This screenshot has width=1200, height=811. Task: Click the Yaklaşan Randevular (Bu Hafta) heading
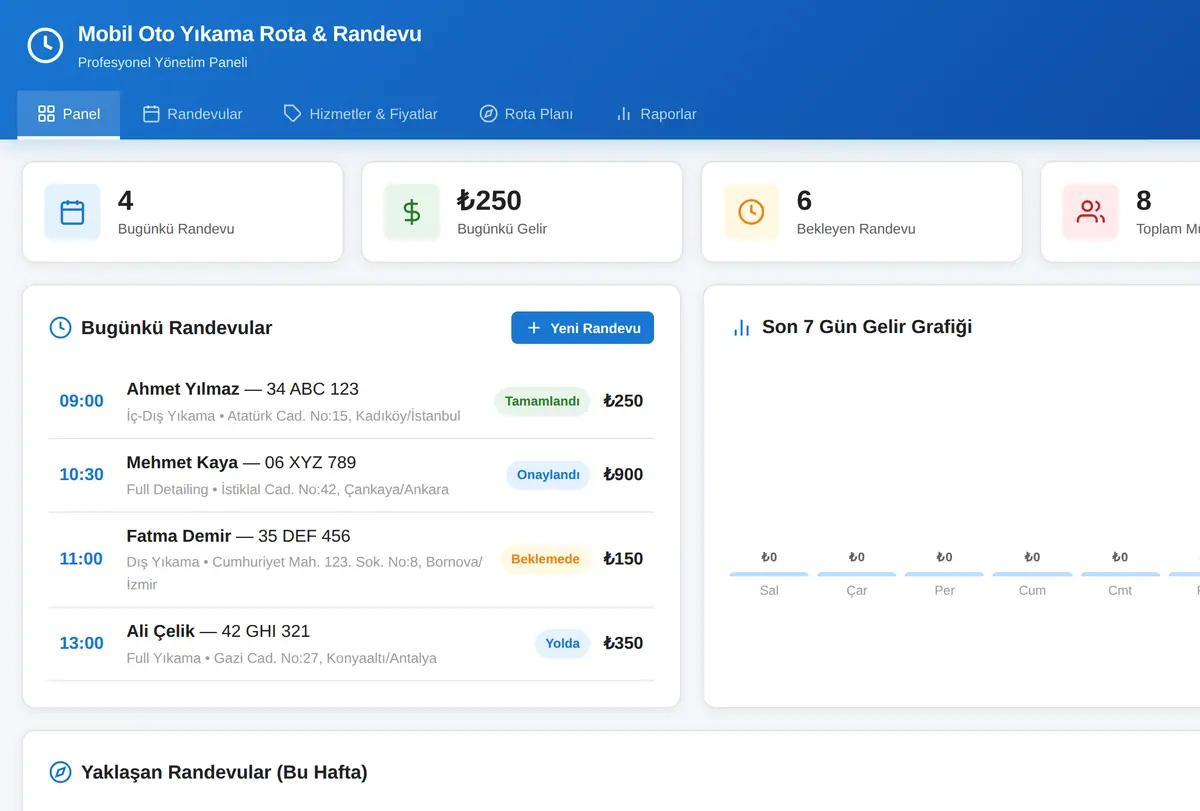point(224,772)
